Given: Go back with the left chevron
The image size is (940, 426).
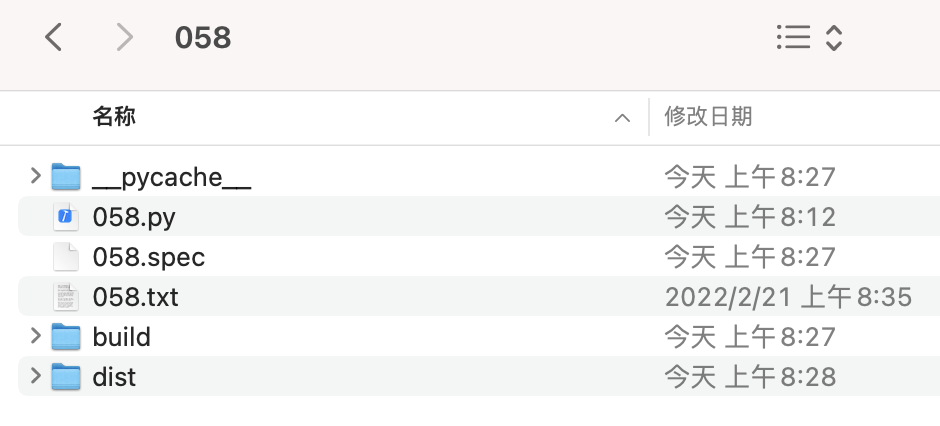Looking at the screenshot, I should [54, 38].
